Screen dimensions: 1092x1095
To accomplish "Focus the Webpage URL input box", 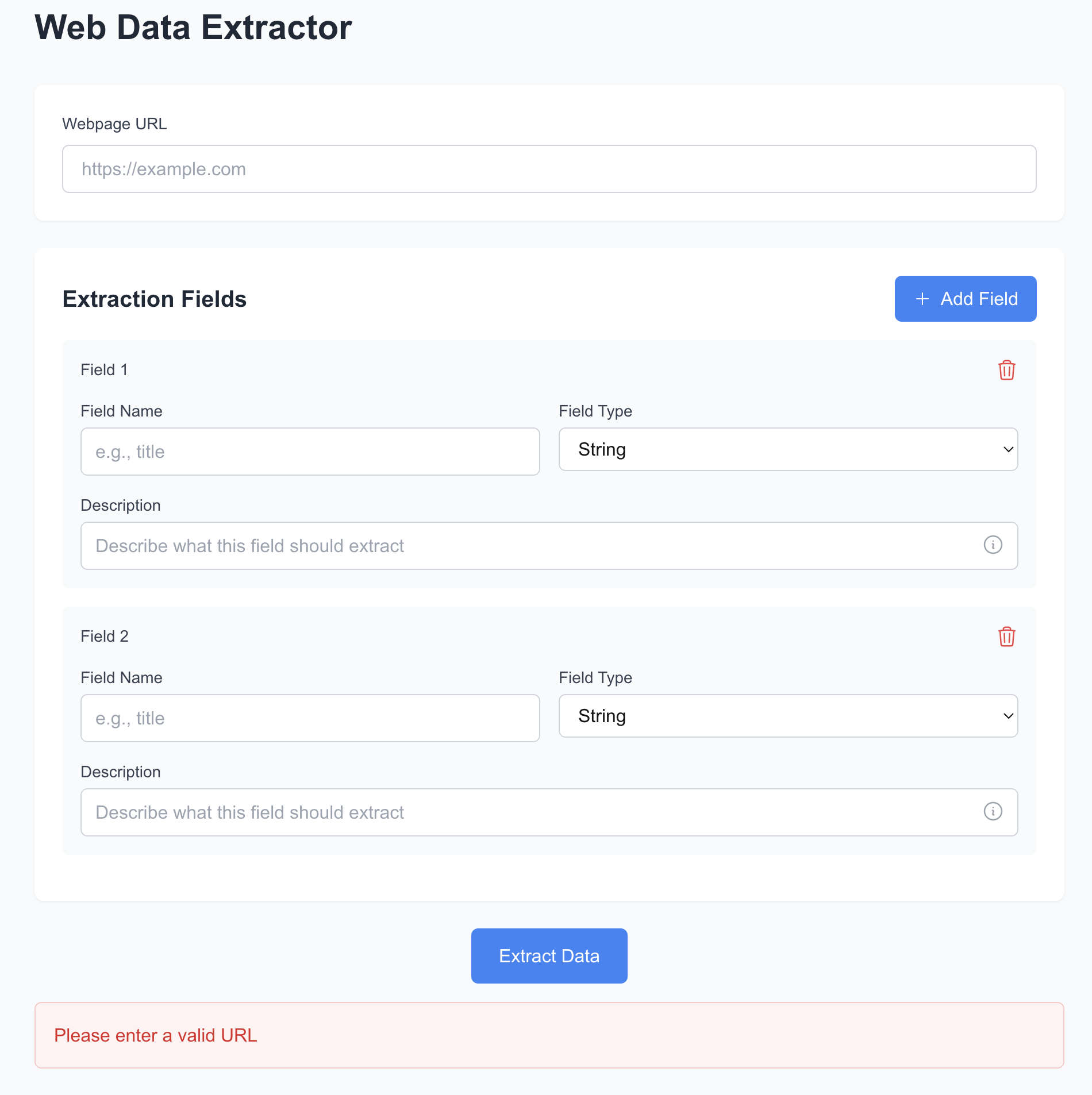I will pos(549,169).
